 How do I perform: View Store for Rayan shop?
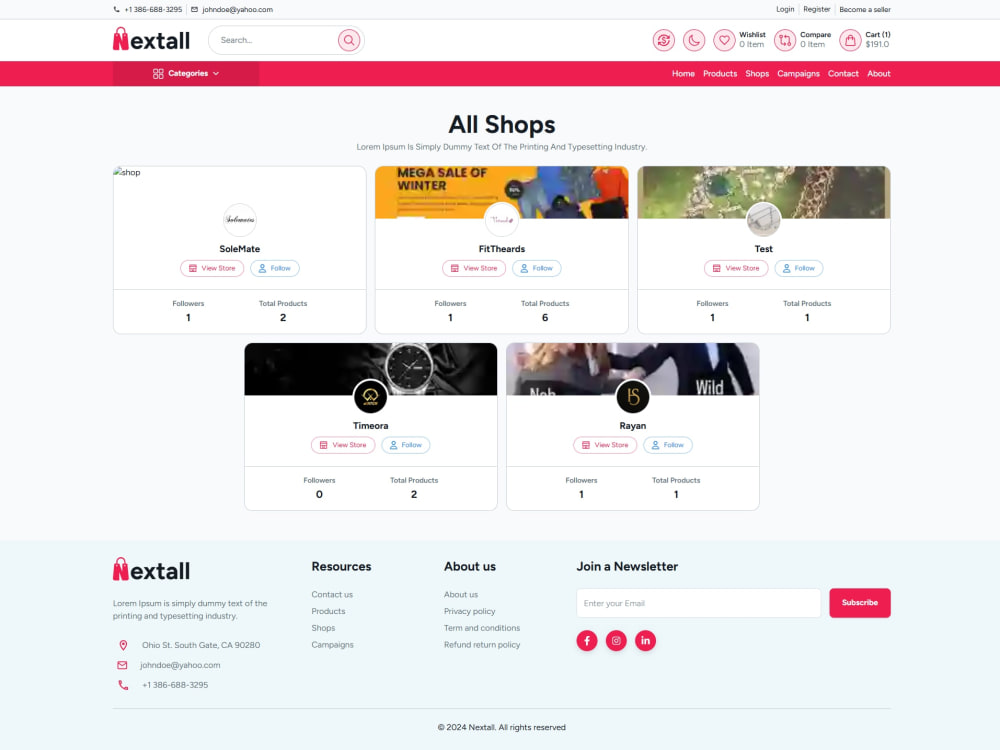[x=605, y=445]
